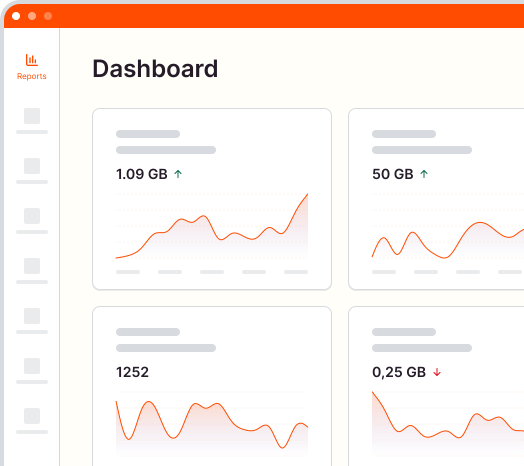Select the 0,25 GB value
Viewport: 524px width, 466px height.
point(399,372)
